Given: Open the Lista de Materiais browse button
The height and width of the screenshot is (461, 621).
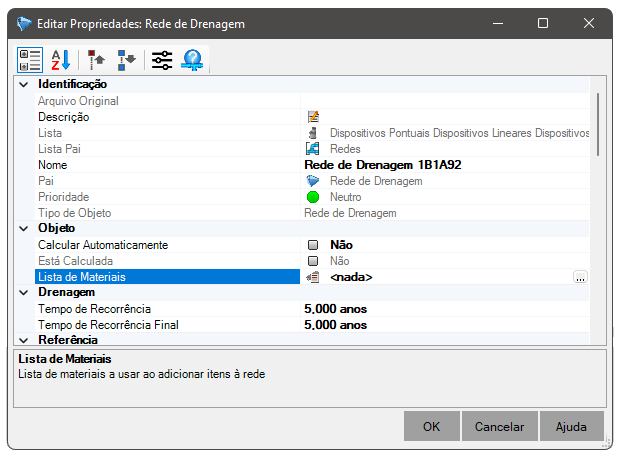Looking at the screenshot, I should (580, 277).
